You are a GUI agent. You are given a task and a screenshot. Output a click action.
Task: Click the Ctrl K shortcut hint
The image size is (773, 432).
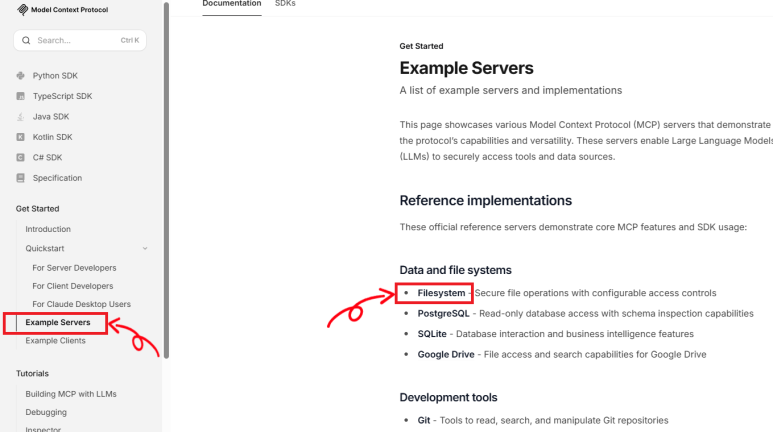(130, 40)
